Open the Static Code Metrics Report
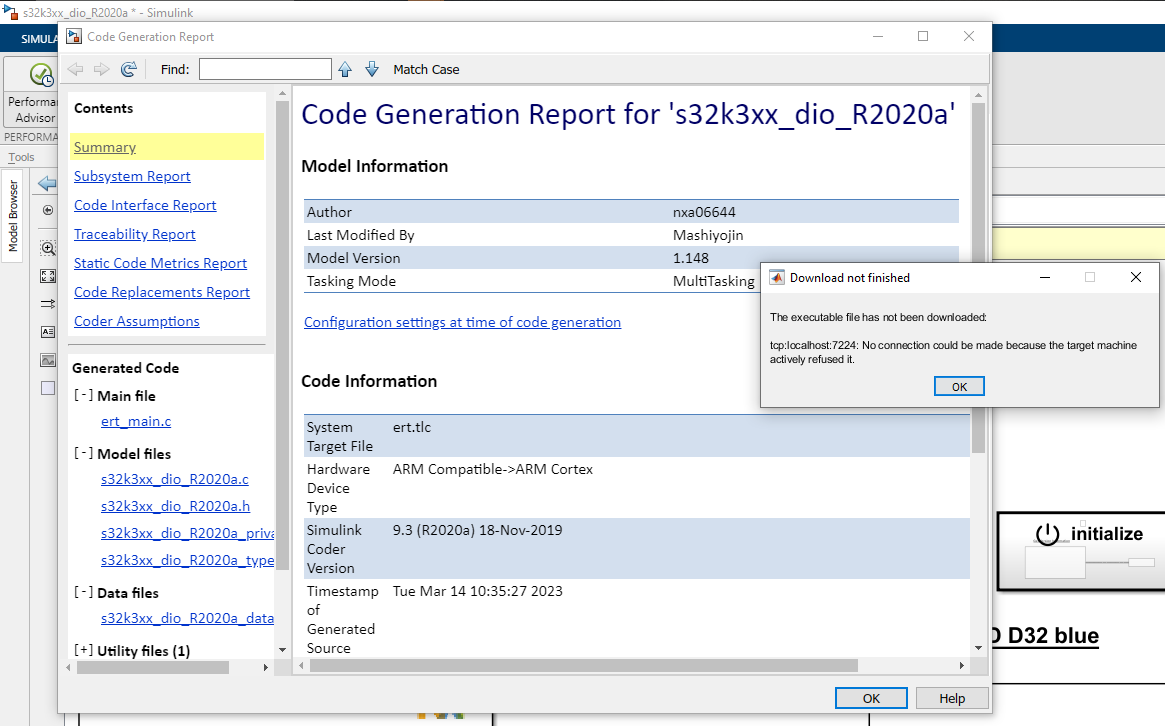Screen dimensions: 1165x726 click(160, 263)
